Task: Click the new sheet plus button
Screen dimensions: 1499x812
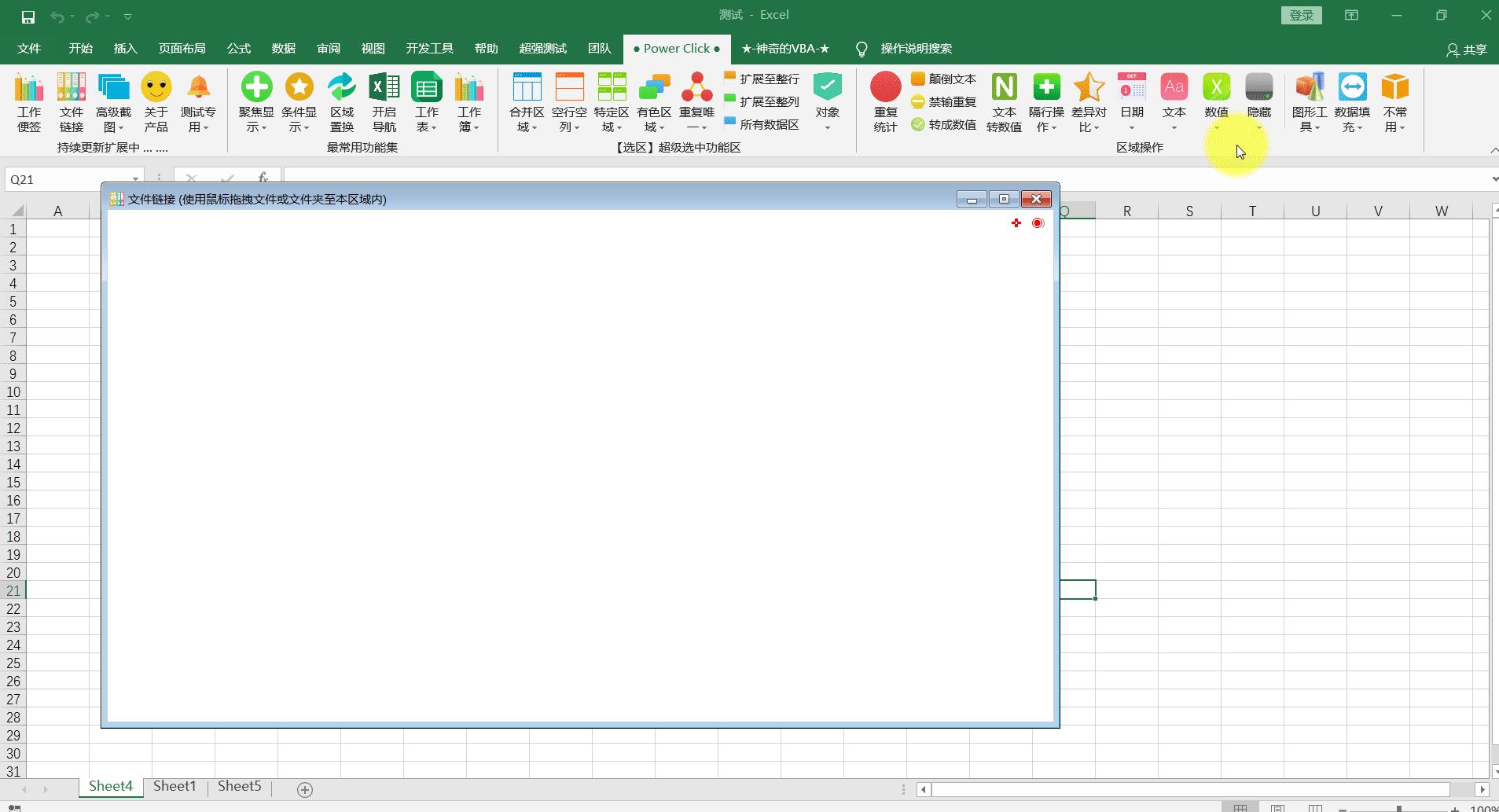Action: pyautogui.click(x=303, y=789)
